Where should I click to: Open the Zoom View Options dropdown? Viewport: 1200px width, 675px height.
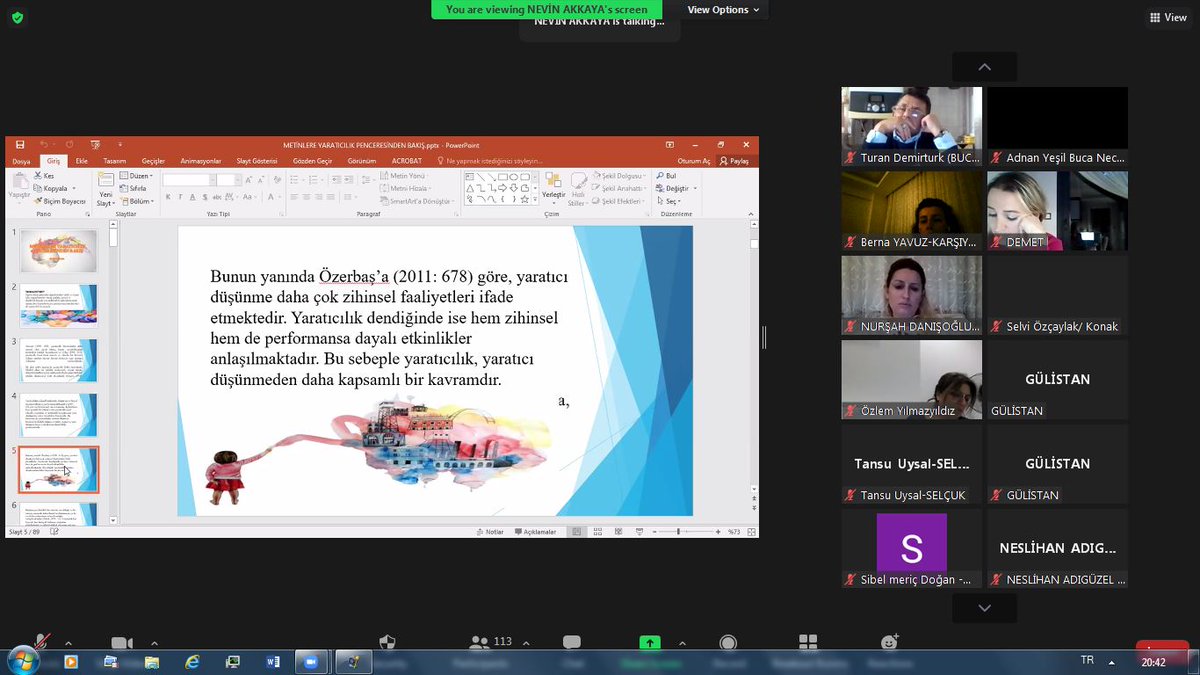pyautogui.click(x=723, y=10)
